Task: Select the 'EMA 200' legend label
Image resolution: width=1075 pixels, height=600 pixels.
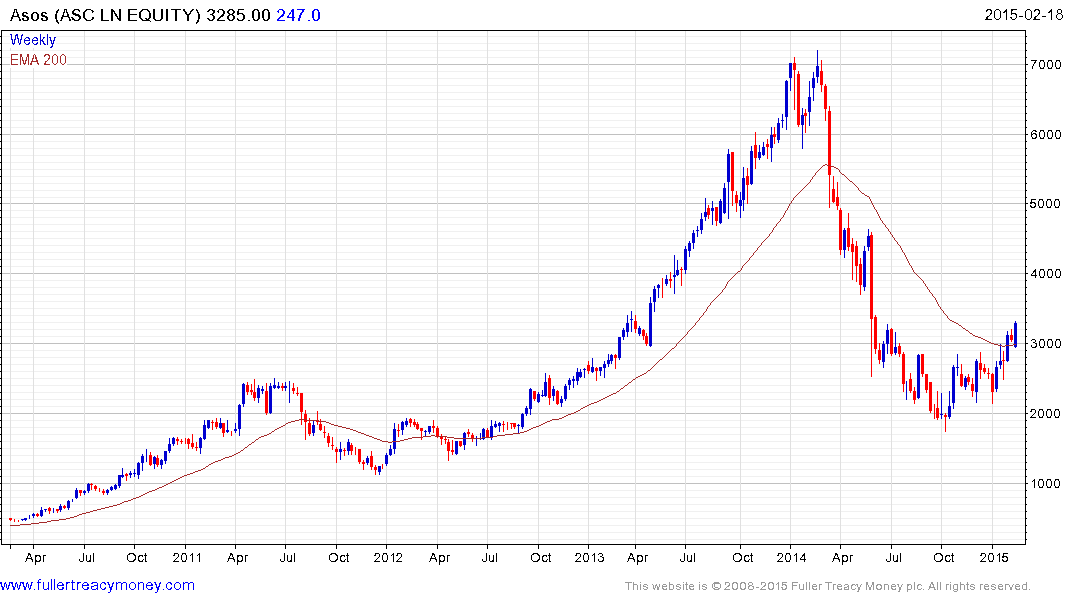Action: point(38,60)
